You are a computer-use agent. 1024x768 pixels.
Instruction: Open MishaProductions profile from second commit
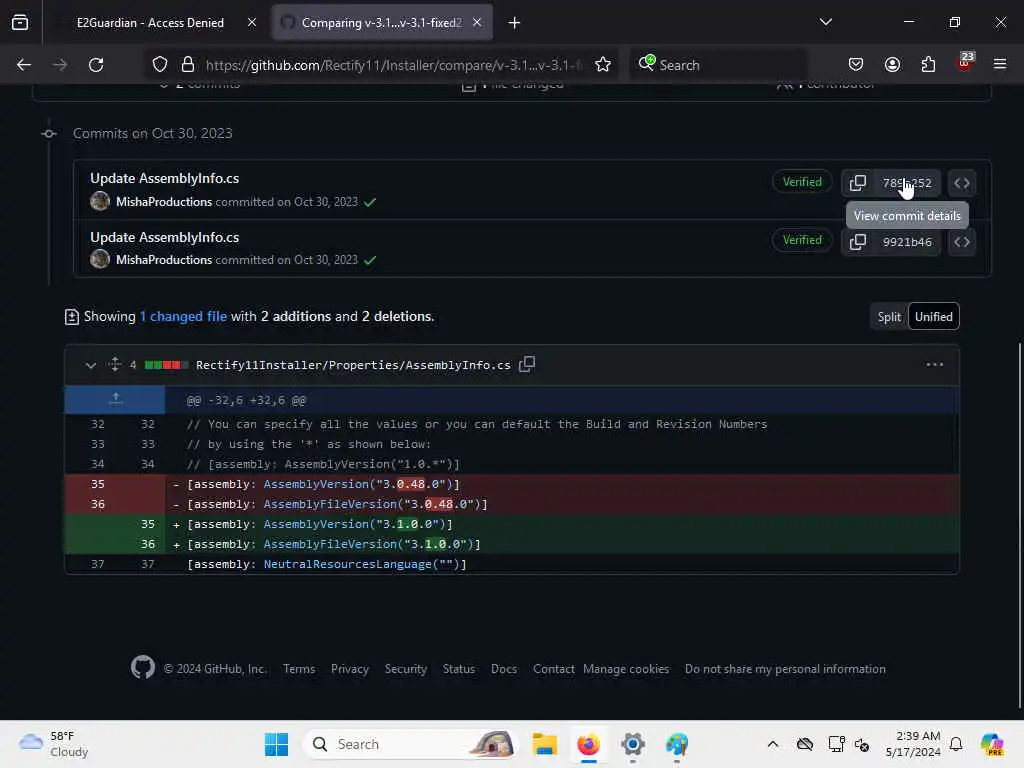(x=164, y=260)
